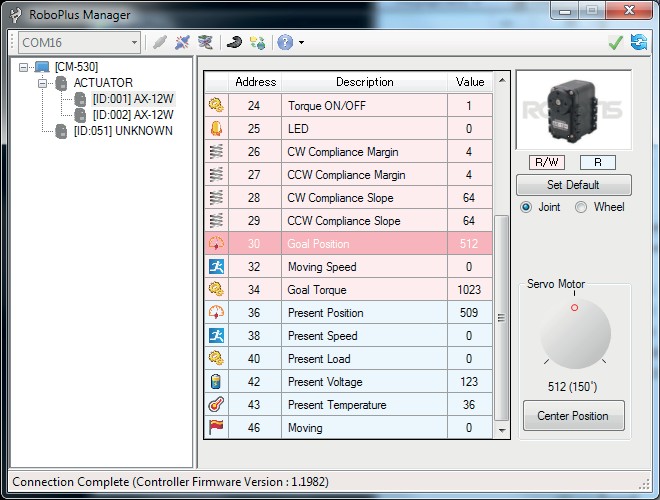The height and width of the screenshot is (500, 660).
Task: Click the Servo Motor position dial
Action: tap(574, 334)
